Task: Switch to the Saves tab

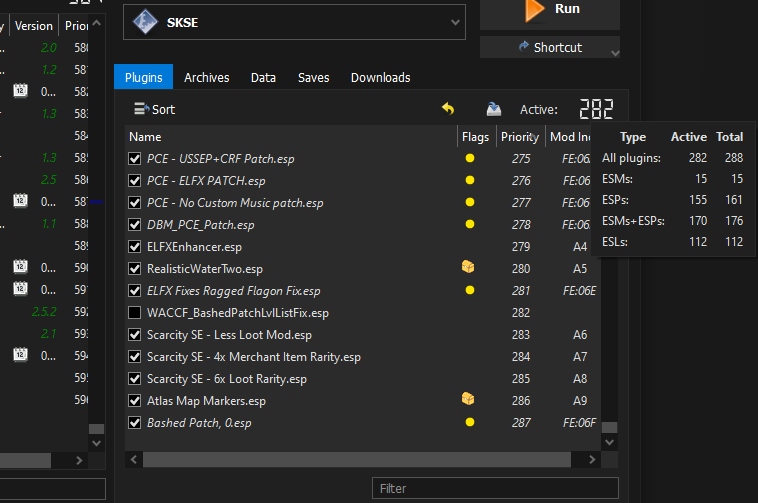Action: [x=313, y=77]
